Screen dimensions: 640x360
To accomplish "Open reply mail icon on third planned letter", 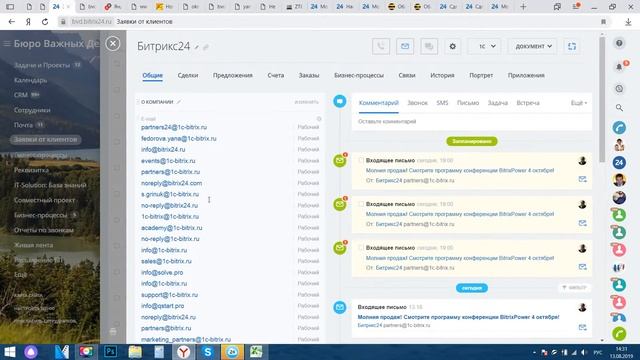I will tap(582, 267).
